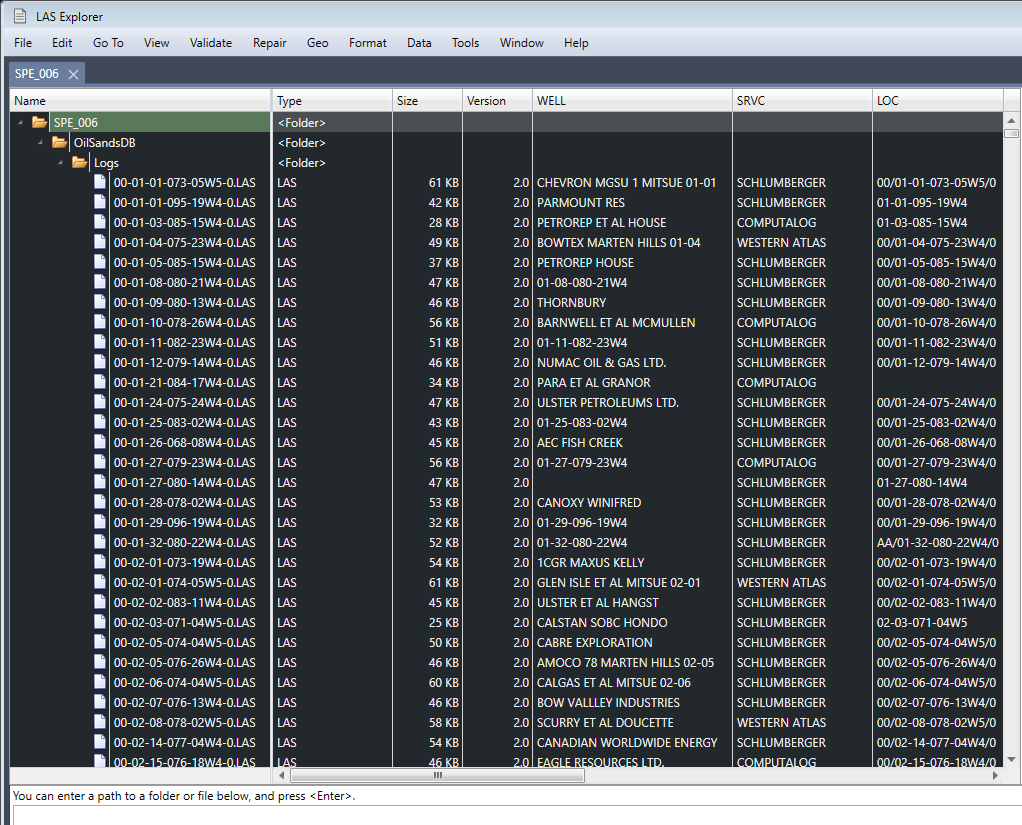Select the 00-02-08-078-02W5-0.LAS file row
The image size is (1022, 825).
coord(506,722)
